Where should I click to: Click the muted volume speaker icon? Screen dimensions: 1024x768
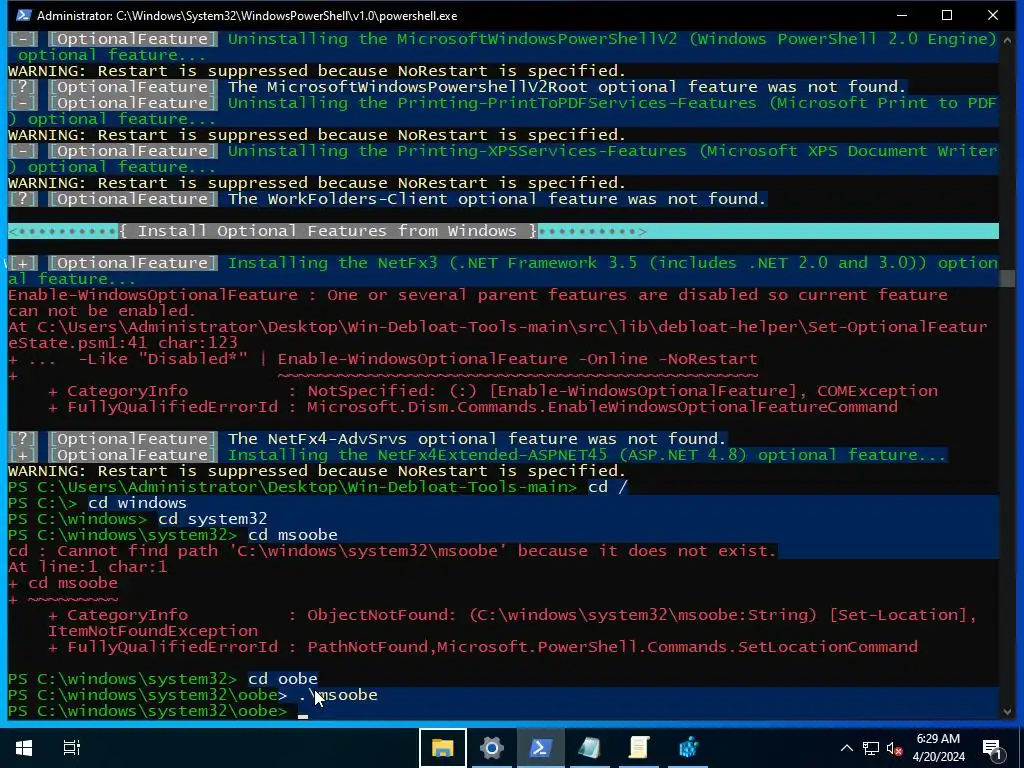point(895,748)
